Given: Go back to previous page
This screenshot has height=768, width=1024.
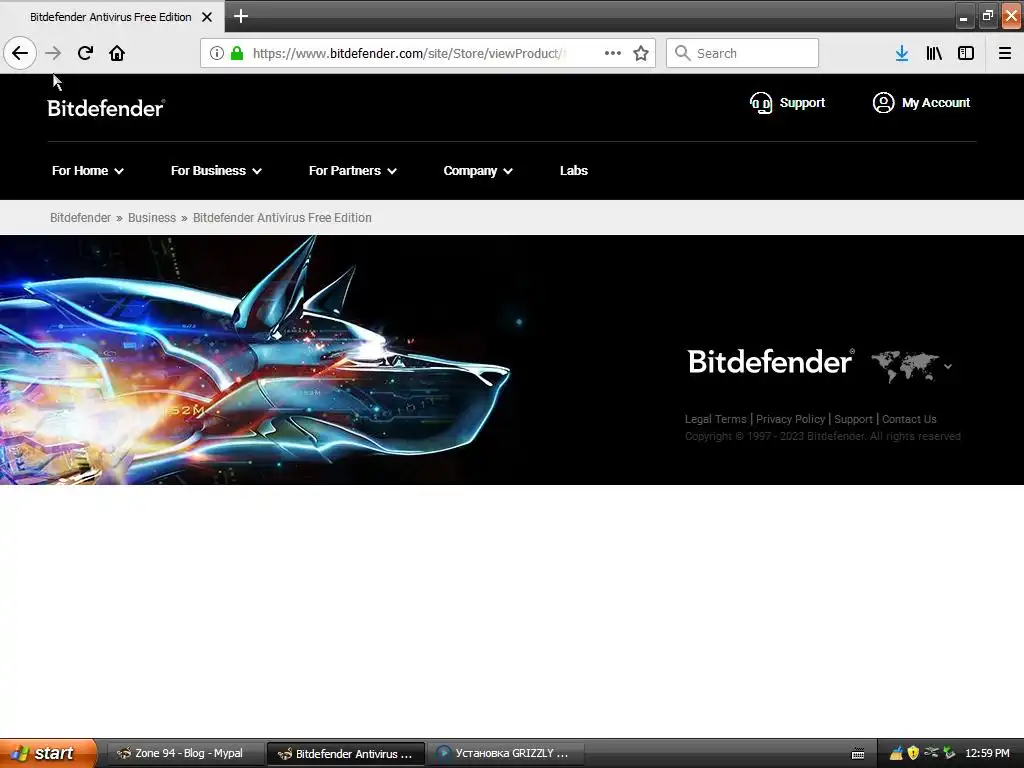Looking at the screenshot, I should (20, 53).
